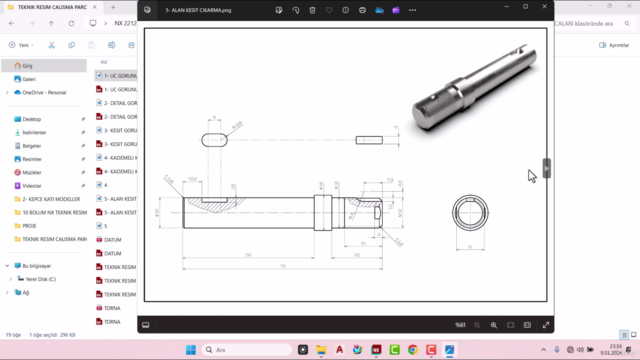Toggle the filmstrip at the bottom-left of Photos
Screen dimensions: 640x360
(x=146, y=325)
